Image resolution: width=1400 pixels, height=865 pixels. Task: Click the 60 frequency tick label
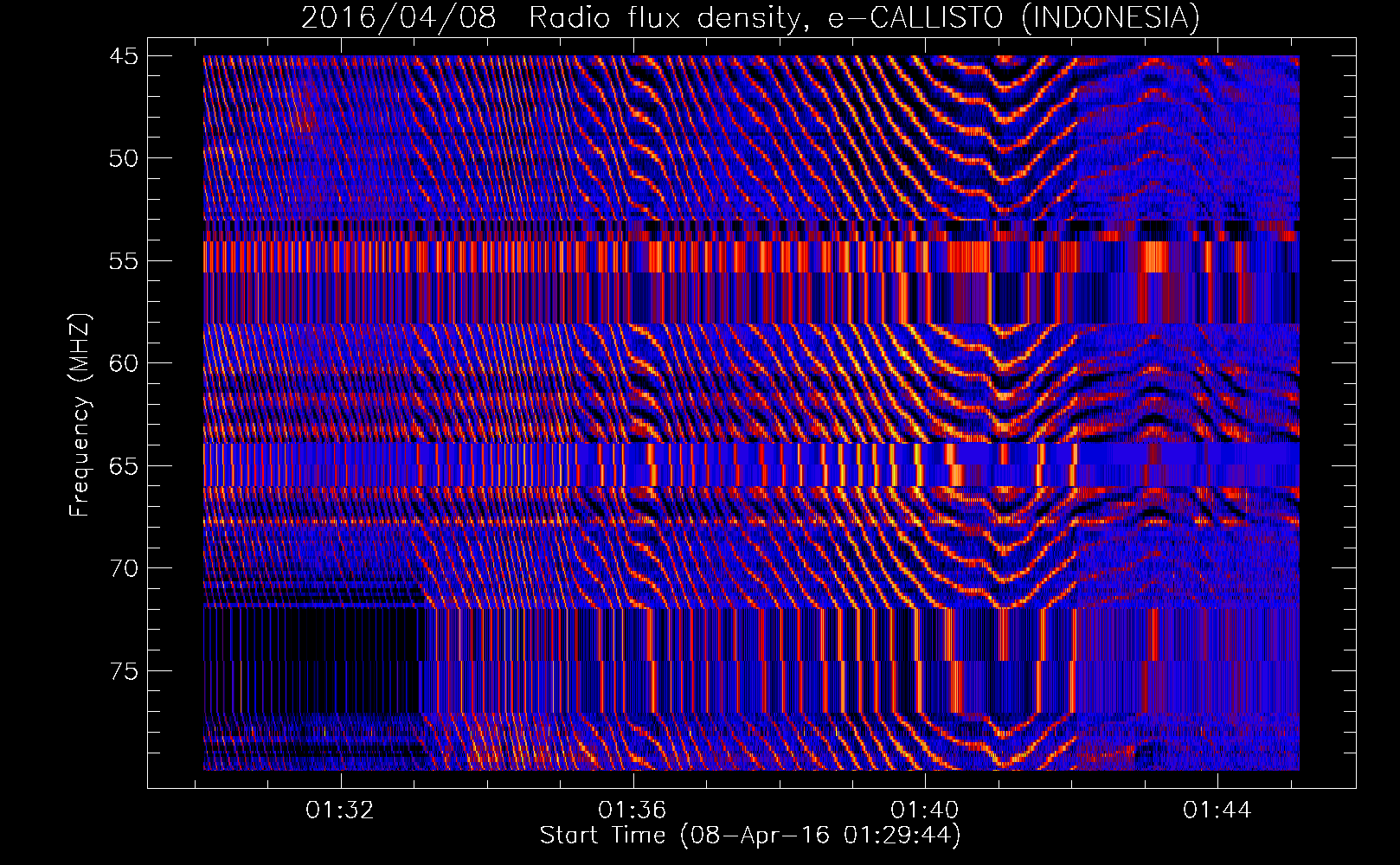[124, 363]
